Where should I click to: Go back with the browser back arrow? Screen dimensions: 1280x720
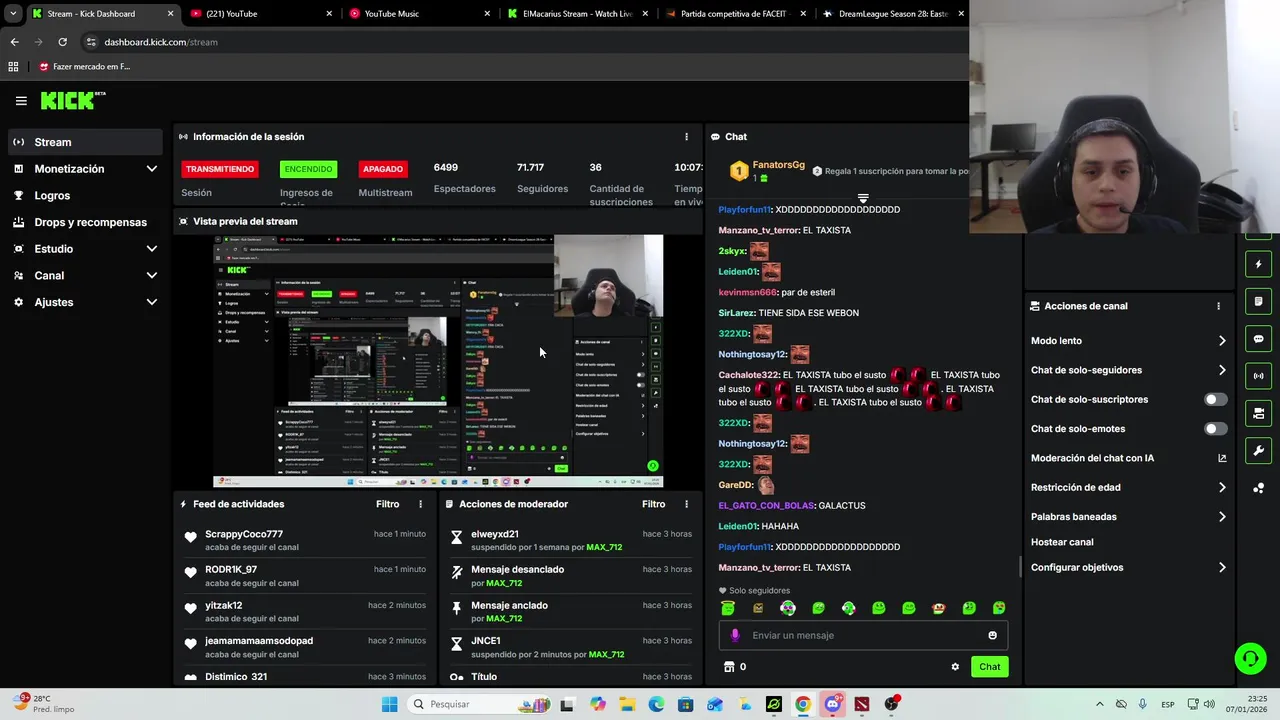(14, 42)
